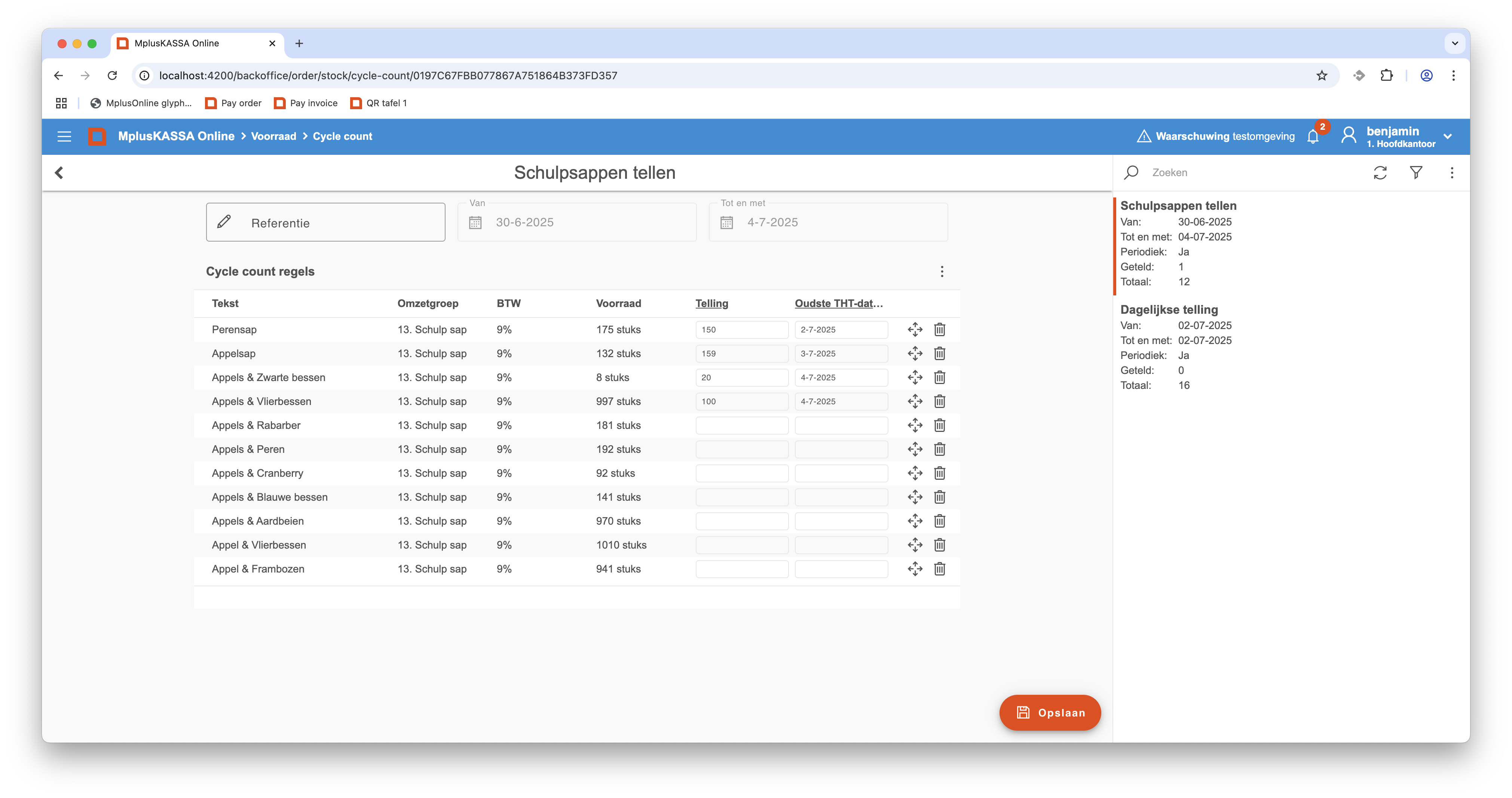The height and width of the screenshot is (798, 1512).
Task: Click MplusKASSA Online breadcrumb home
Action: pos(176,137)
